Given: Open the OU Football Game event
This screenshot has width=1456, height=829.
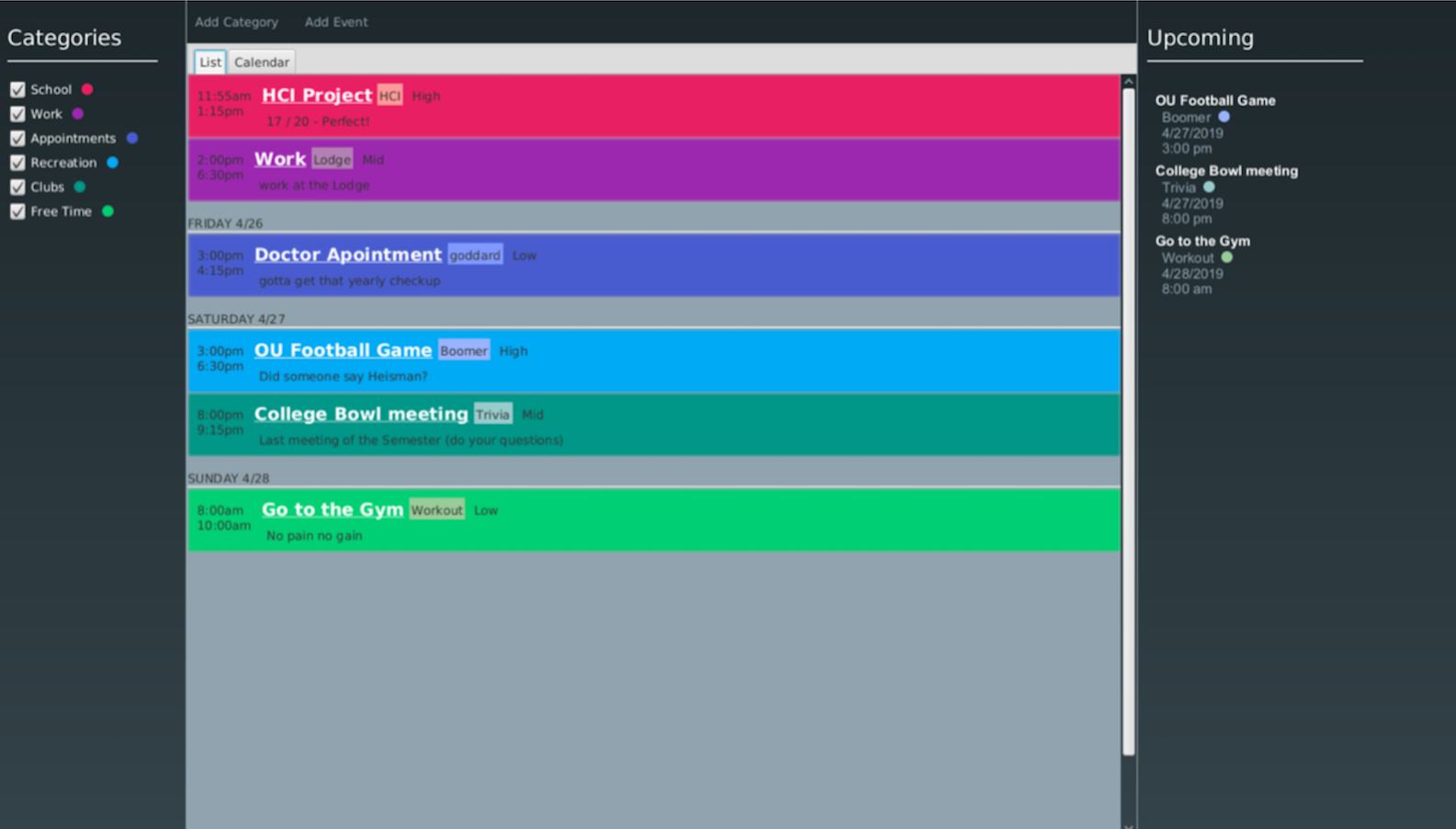Looking at the screenshot, I should click(x=343, y=350).
